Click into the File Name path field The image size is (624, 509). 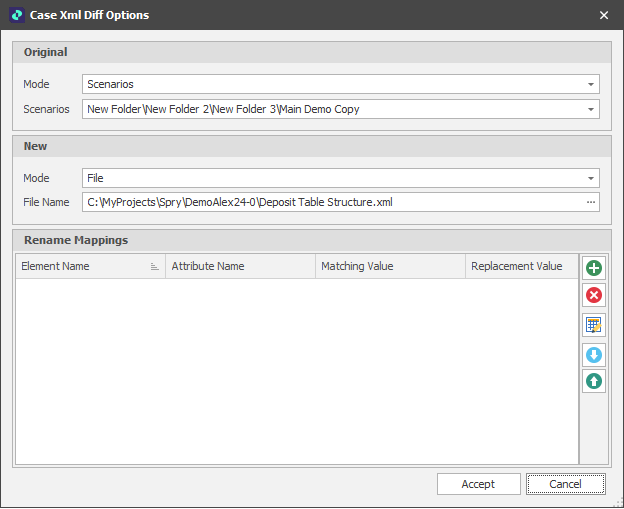[330, 202]
